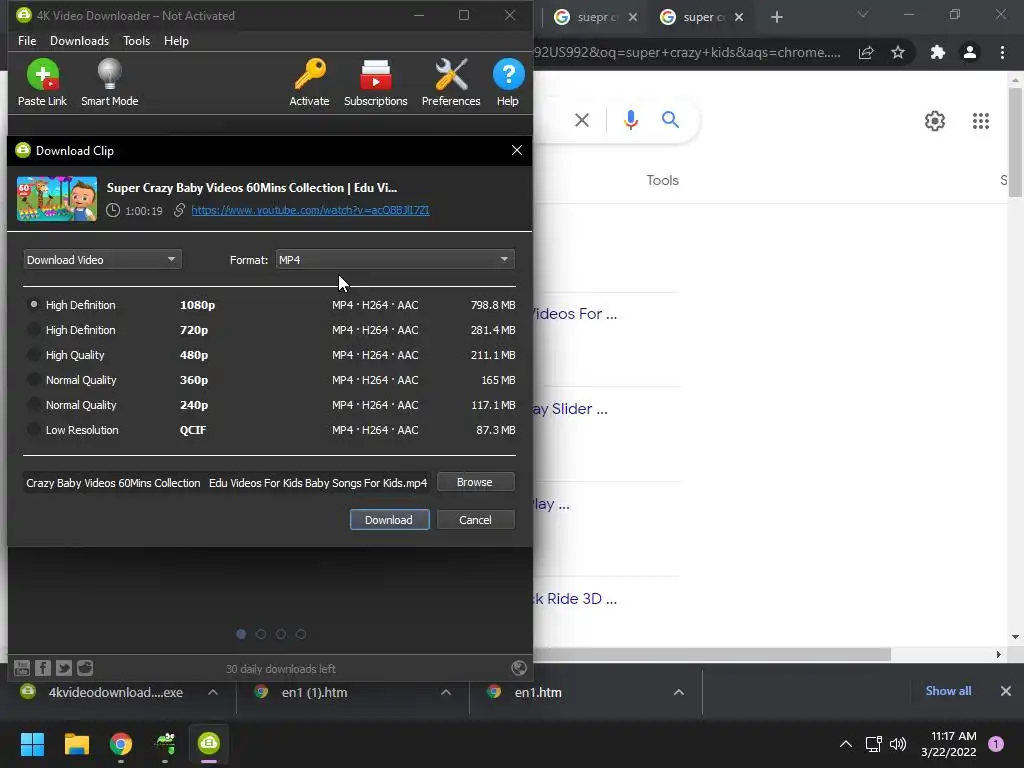Click the video thumbnail in Download Clip

tap(57, 199)
